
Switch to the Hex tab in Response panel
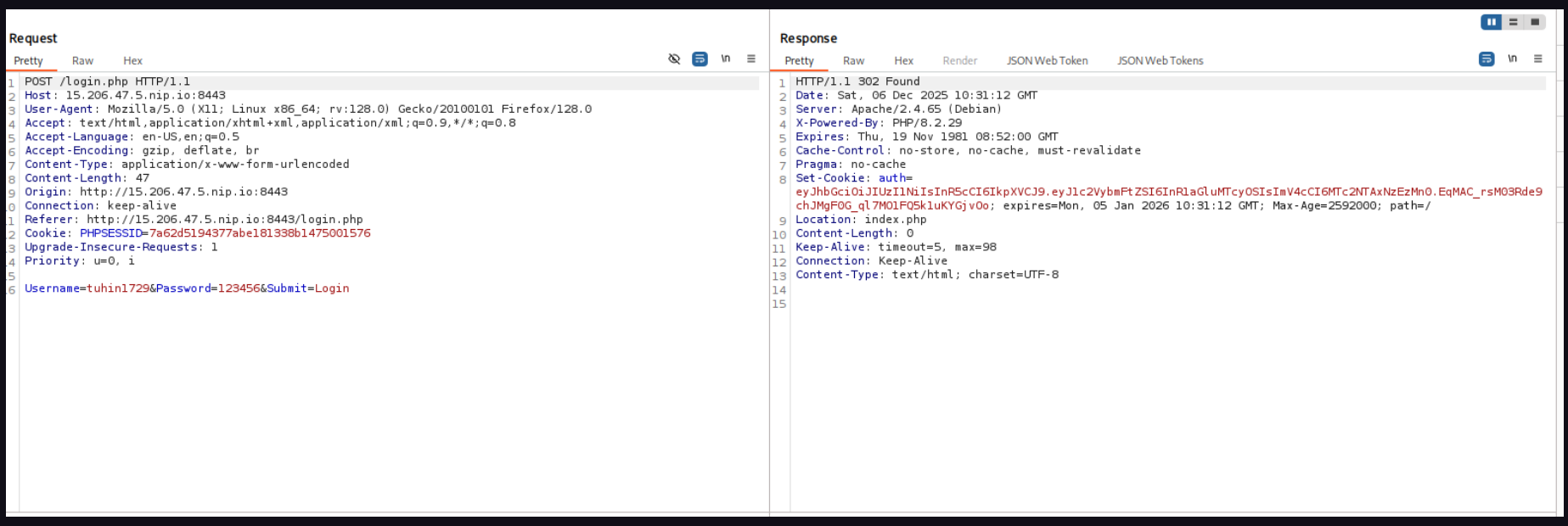point(903,61)
